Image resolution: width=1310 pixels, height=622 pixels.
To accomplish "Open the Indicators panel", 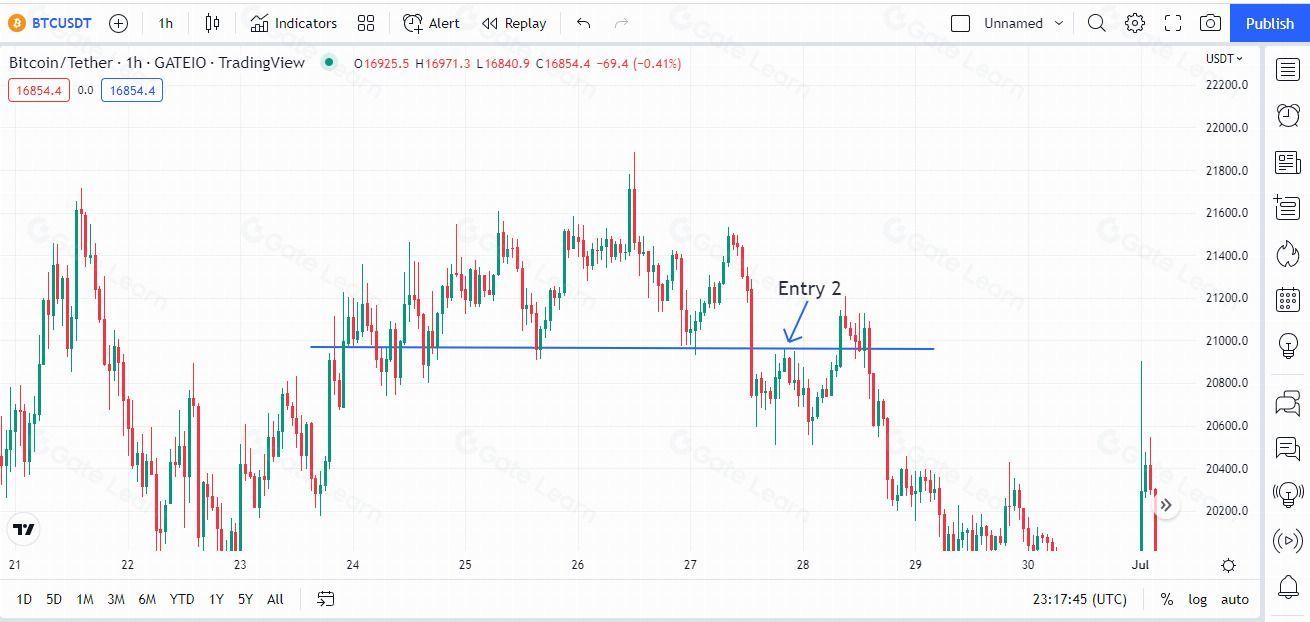I will pos(294,23).
